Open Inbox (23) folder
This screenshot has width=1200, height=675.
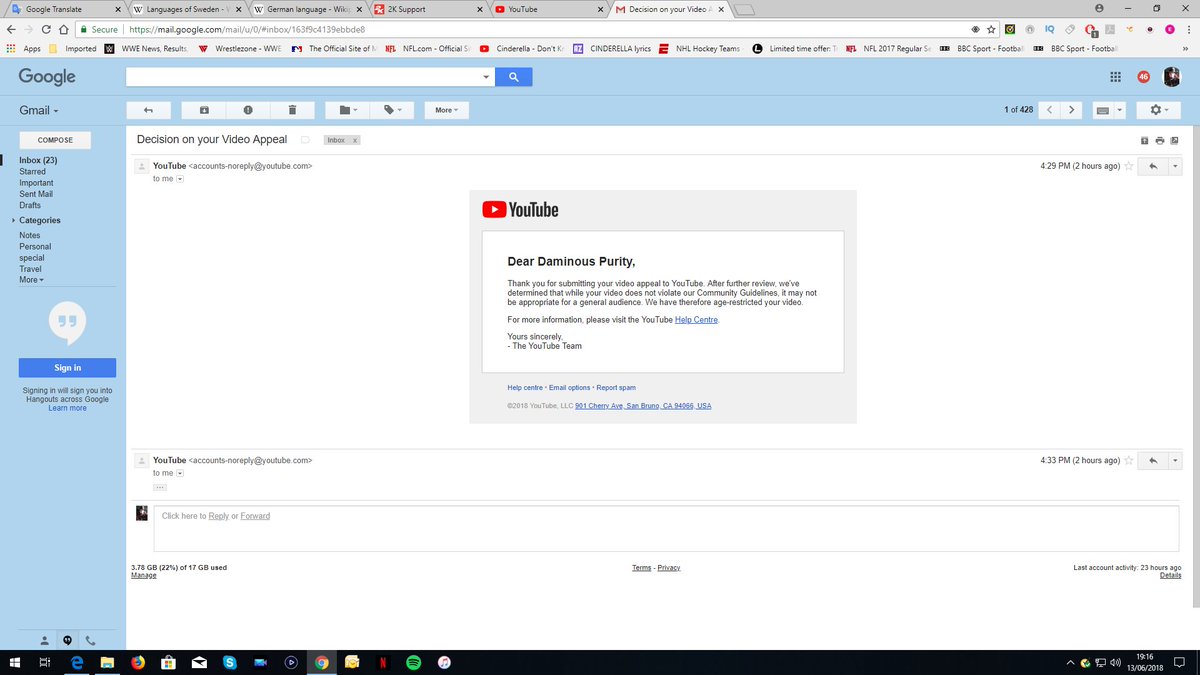click(x=38, y=160)
